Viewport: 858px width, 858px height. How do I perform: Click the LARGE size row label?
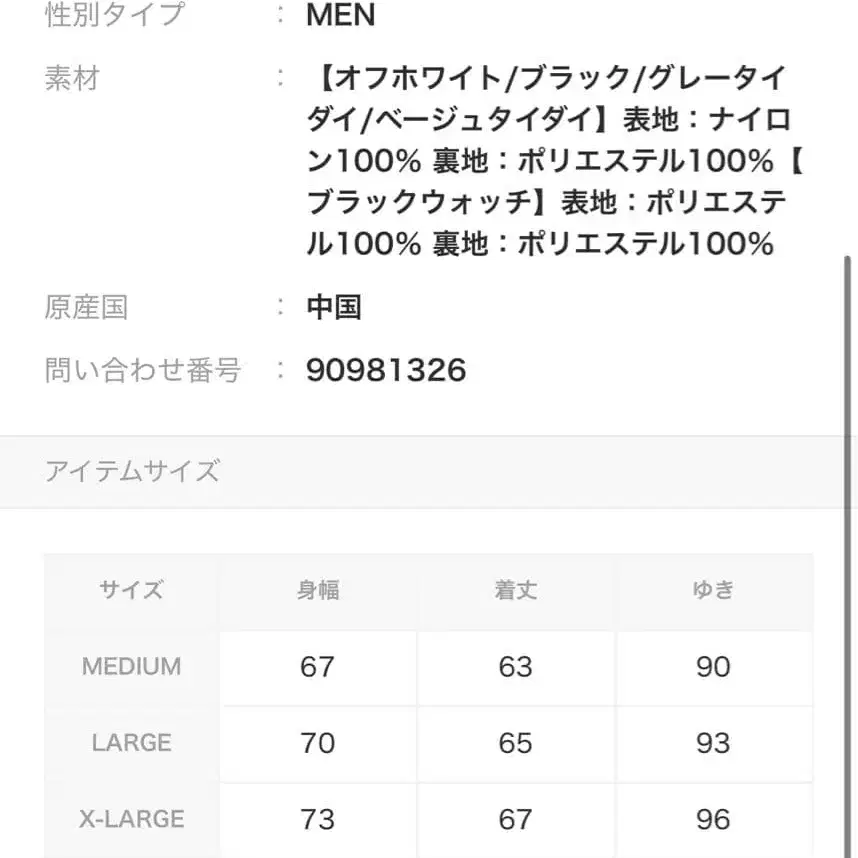131,743
